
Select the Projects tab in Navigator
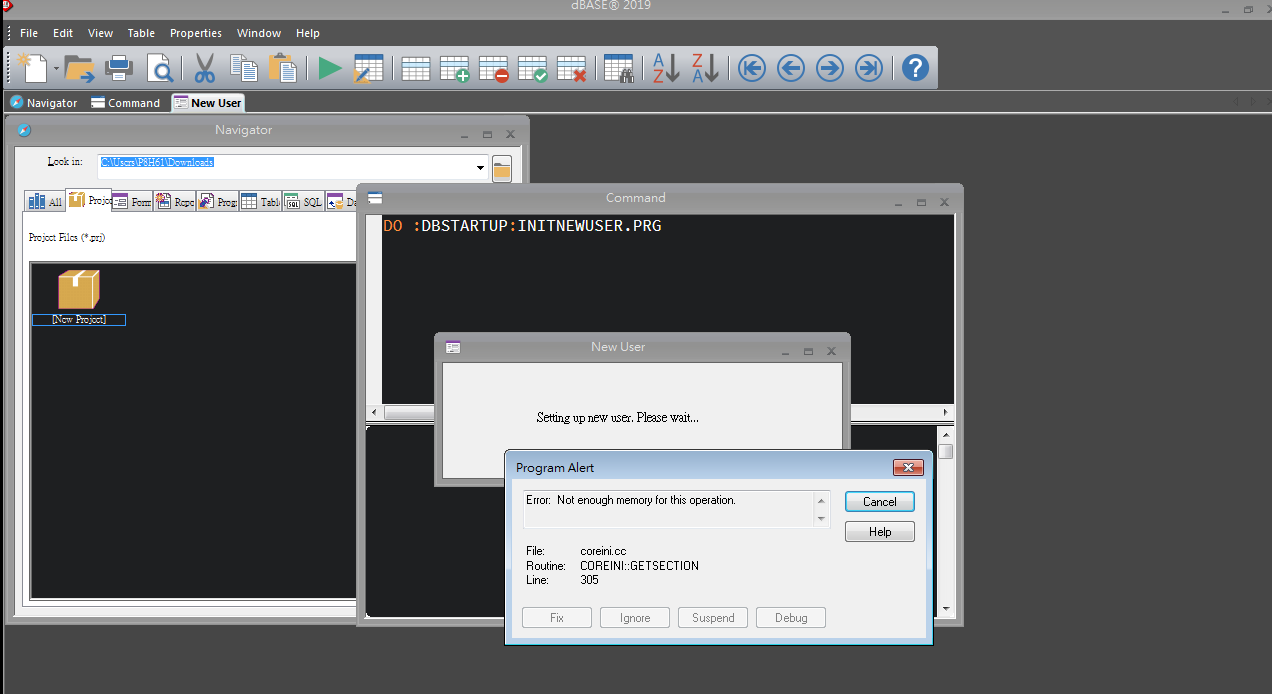89,201
